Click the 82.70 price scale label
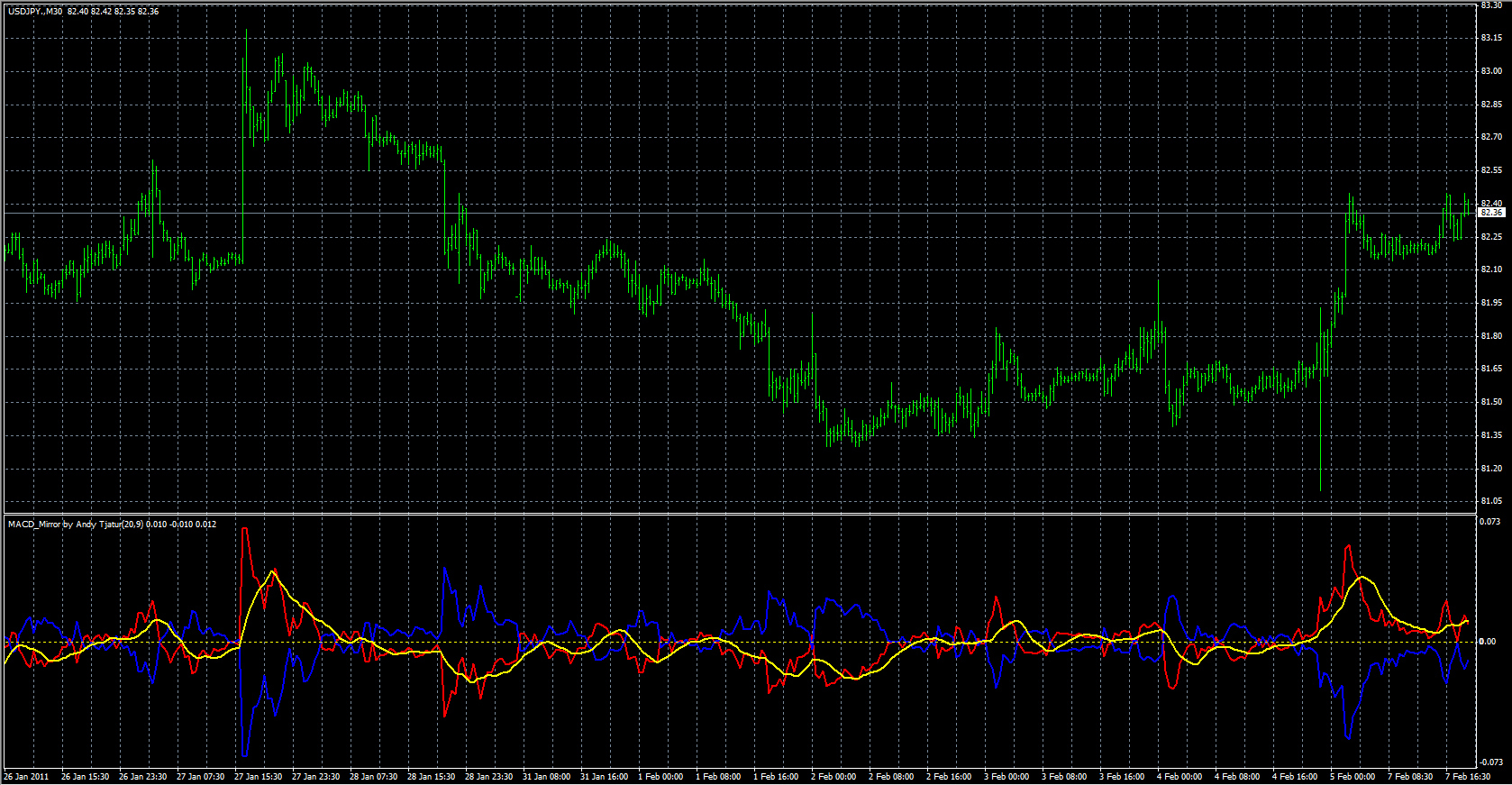Image resolution: width=1512 pixels, height=785 pixels. tap(1491, 137)
